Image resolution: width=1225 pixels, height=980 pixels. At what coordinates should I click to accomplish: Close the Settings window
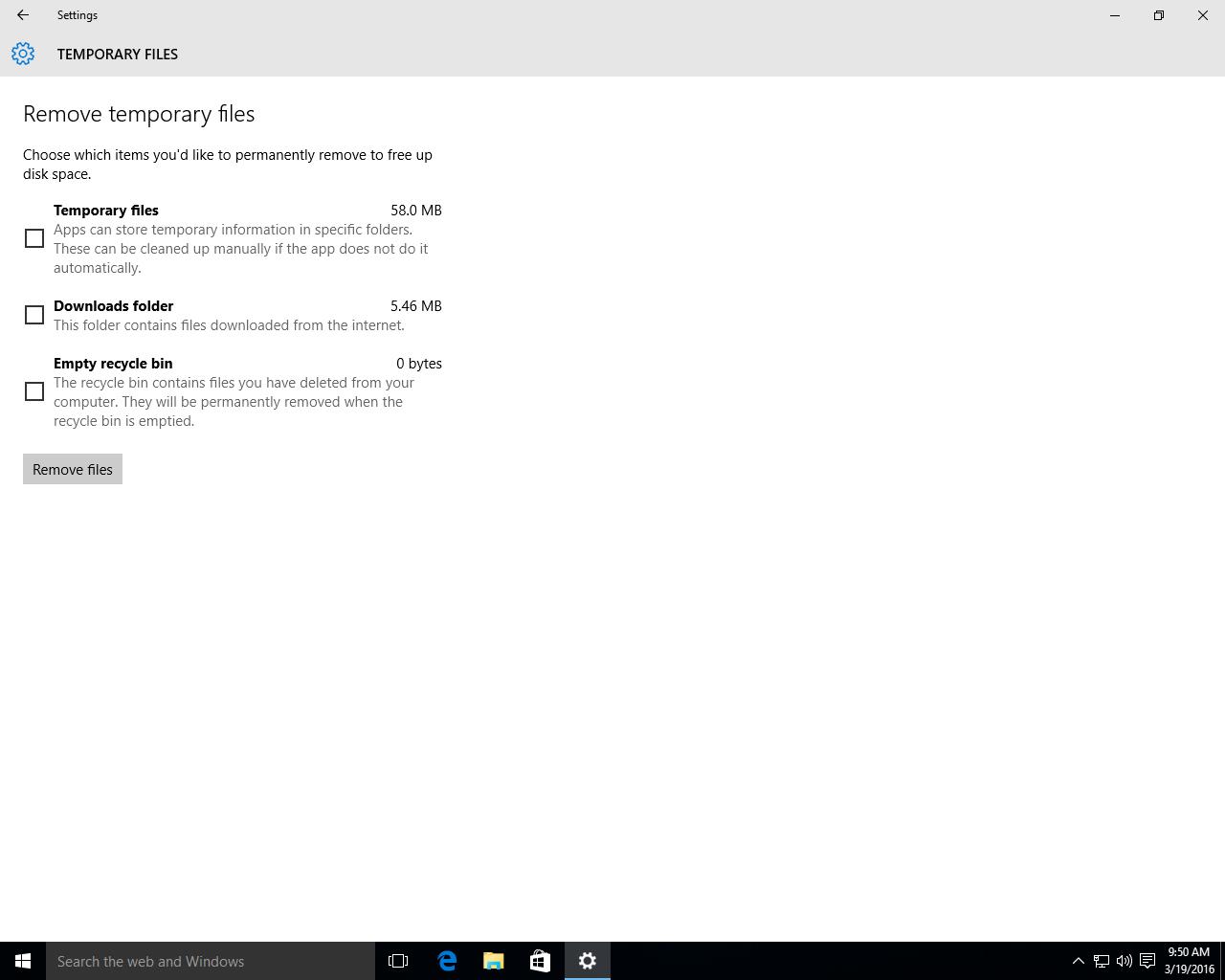pos(1203,15)
